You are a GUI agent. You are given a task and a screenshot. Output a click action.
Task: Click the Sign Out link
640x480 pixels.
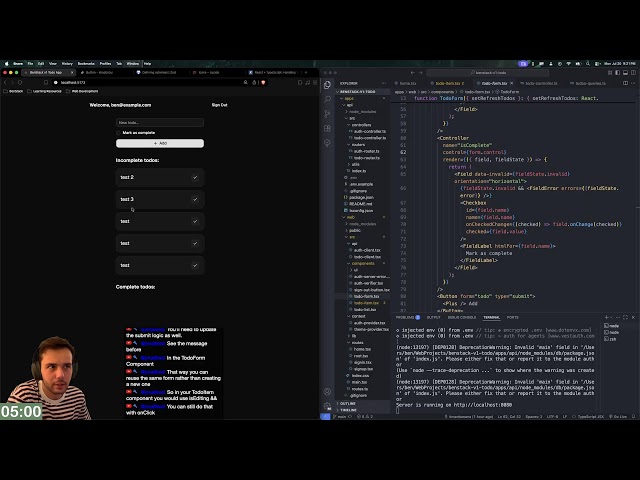click(220, 105)
